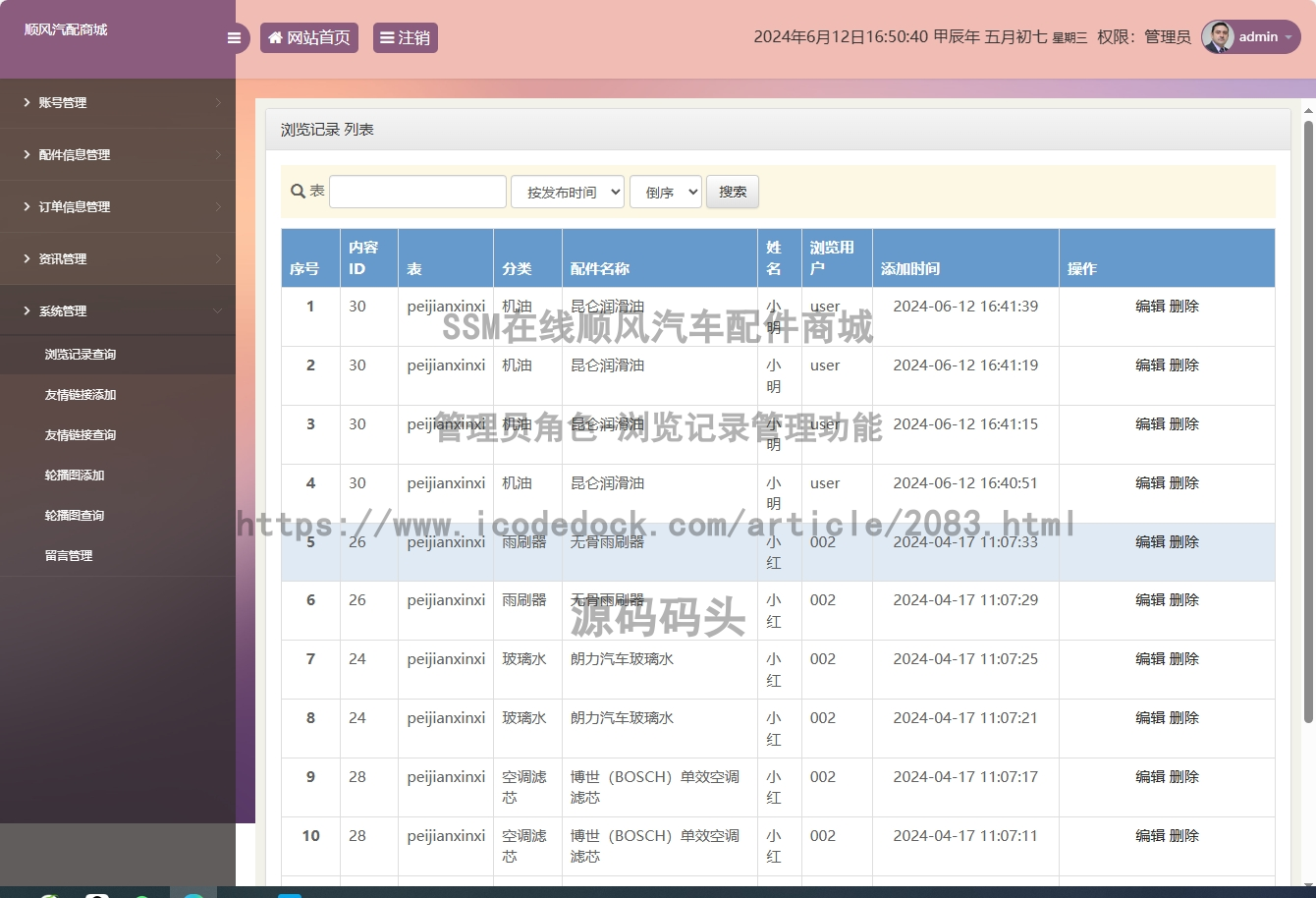Click 编辑 in row 6
This screenshot has height=898, width=1316.
point(1150,600)
